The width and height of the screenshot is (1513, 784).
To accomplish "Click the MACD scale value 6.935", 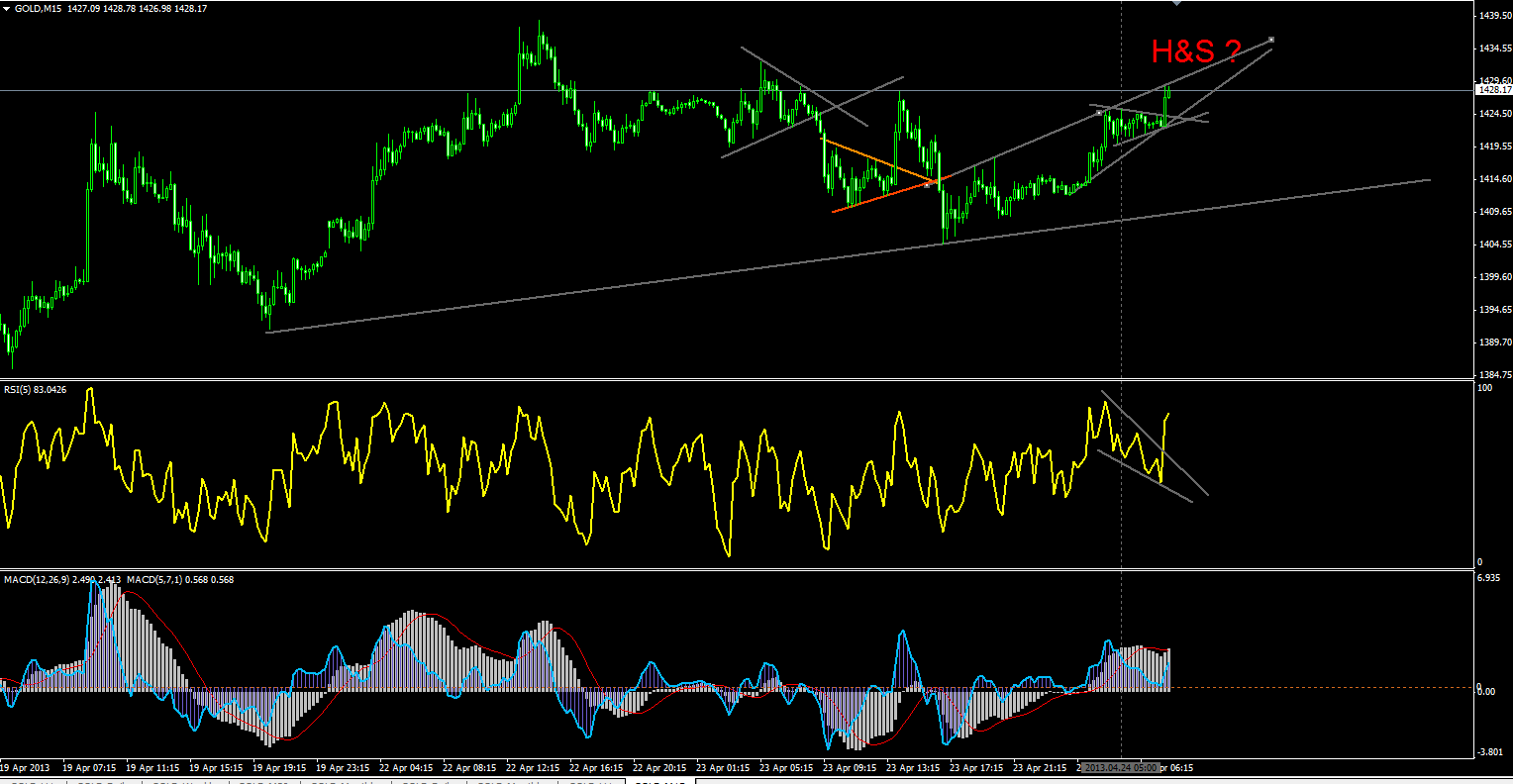I will point(1489,577).
